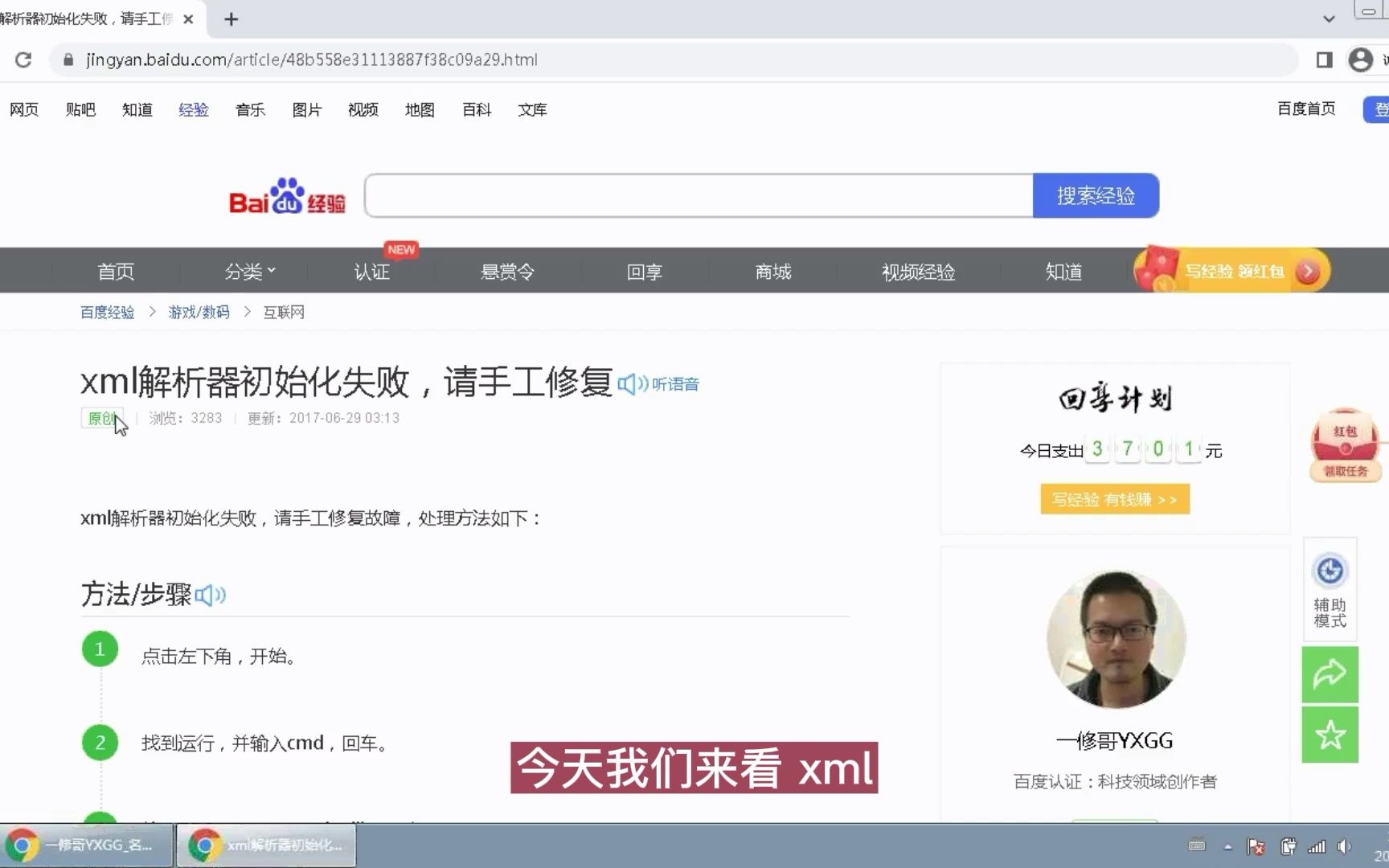Image resolution: width=1389 pixels, height=868 pixels.
Task: Click the blue 登录 button
Action: point(1376,109)
